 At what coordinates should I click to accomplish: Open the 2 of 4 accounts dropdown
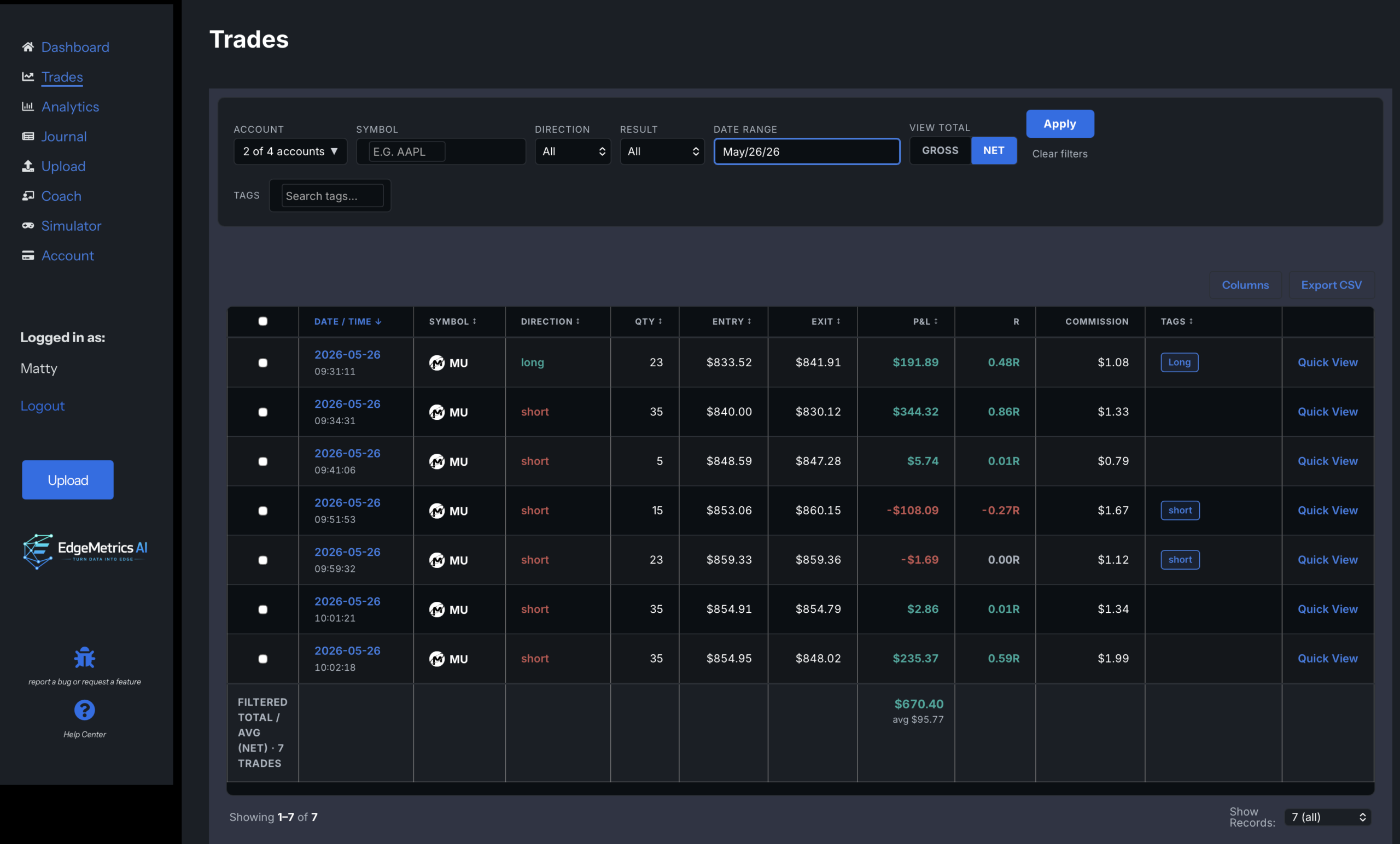(290, 151)
